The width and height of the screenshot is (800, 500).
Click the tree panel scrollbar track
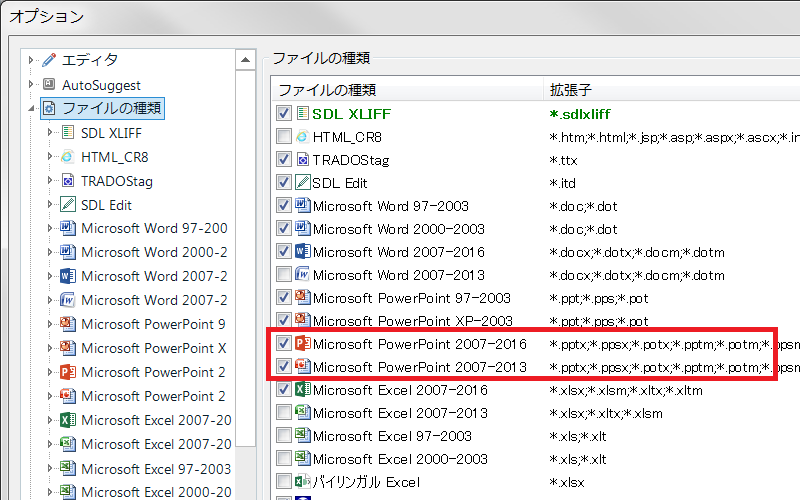[x=245, y=474]
